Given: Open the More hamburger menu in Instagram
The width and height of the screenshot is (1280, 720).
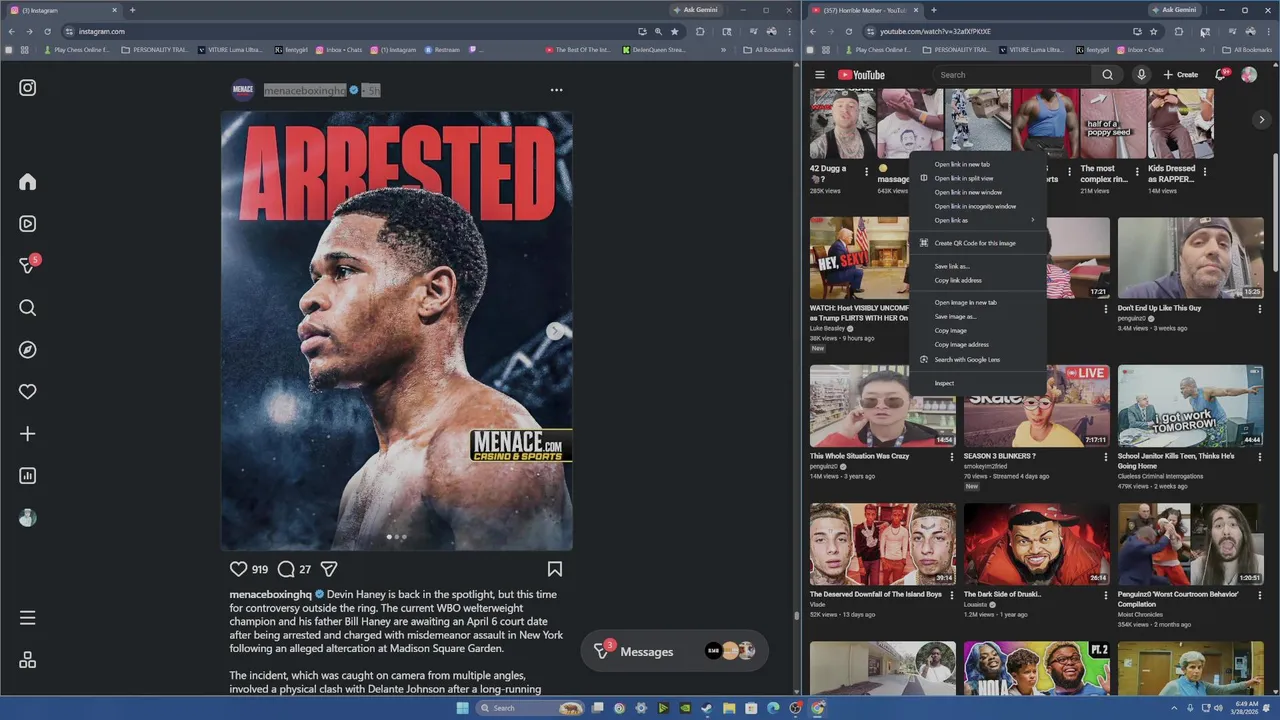Looking at the screenshot, I should click(x=28, y=618).
